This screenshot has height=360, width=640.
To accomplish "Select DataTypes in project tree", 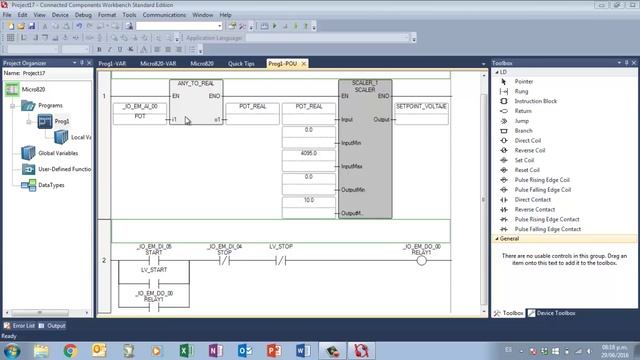I will coord(51,185).
